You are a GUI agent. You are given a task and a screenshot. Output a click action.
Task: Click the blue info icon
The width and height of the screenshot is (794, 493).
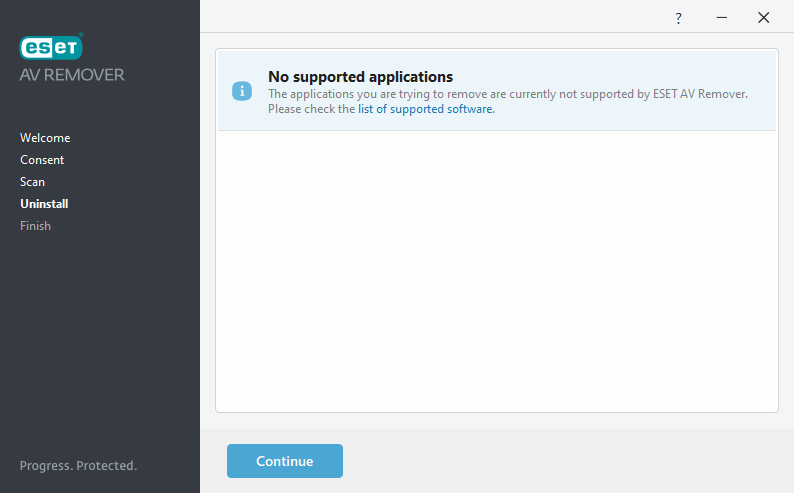point(242,91)
